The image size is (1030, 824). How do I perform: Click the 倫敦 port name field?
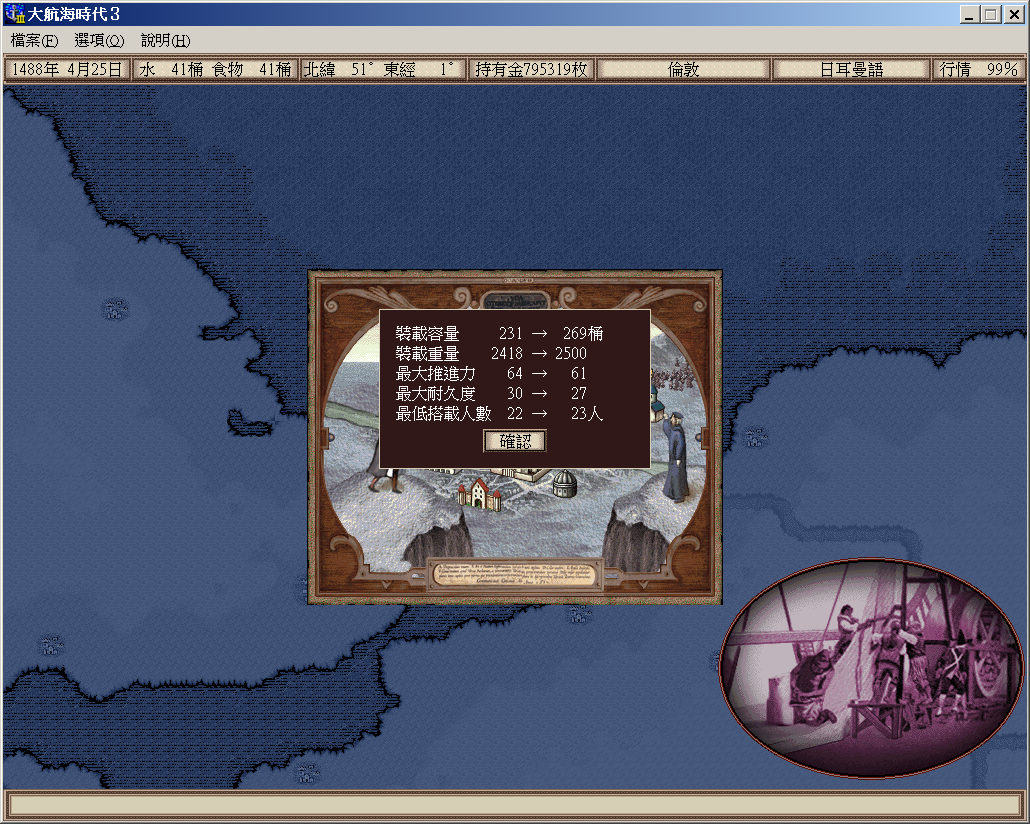[684, 70]
